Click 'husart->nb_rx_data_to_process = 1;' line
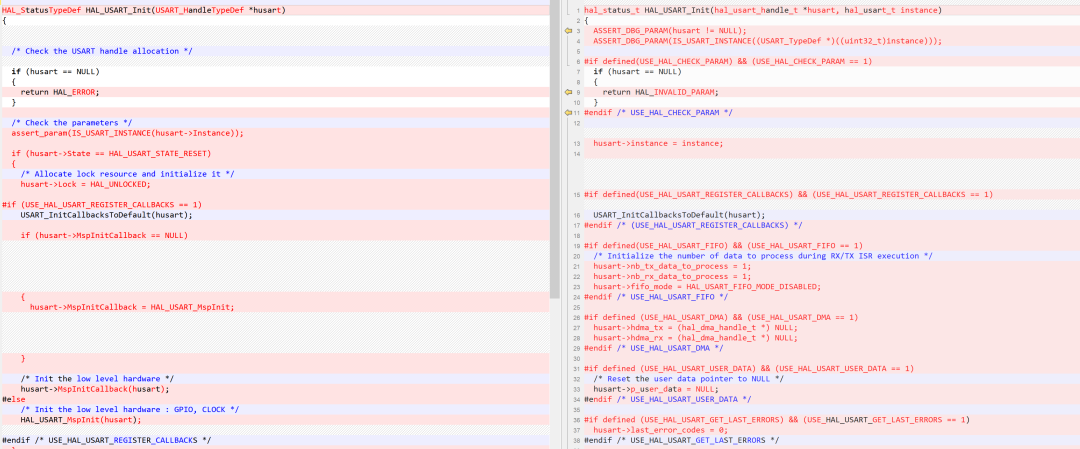 pos(672,277)
